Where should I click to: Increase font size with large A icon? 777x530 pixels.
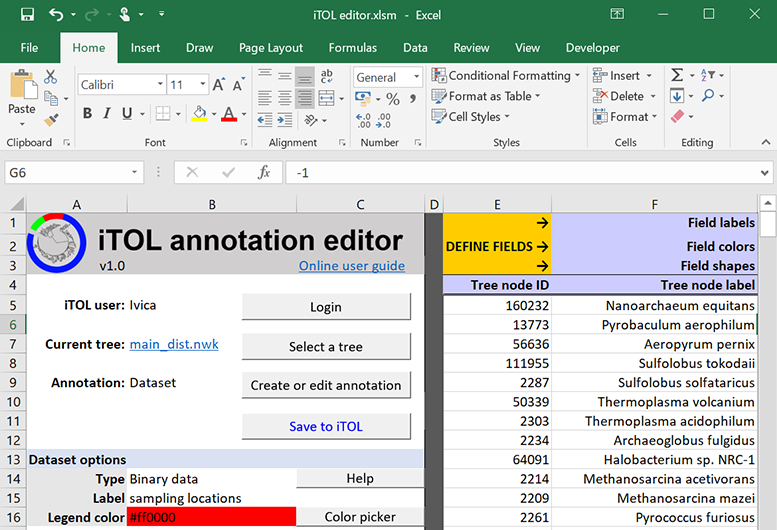(219, 85)
